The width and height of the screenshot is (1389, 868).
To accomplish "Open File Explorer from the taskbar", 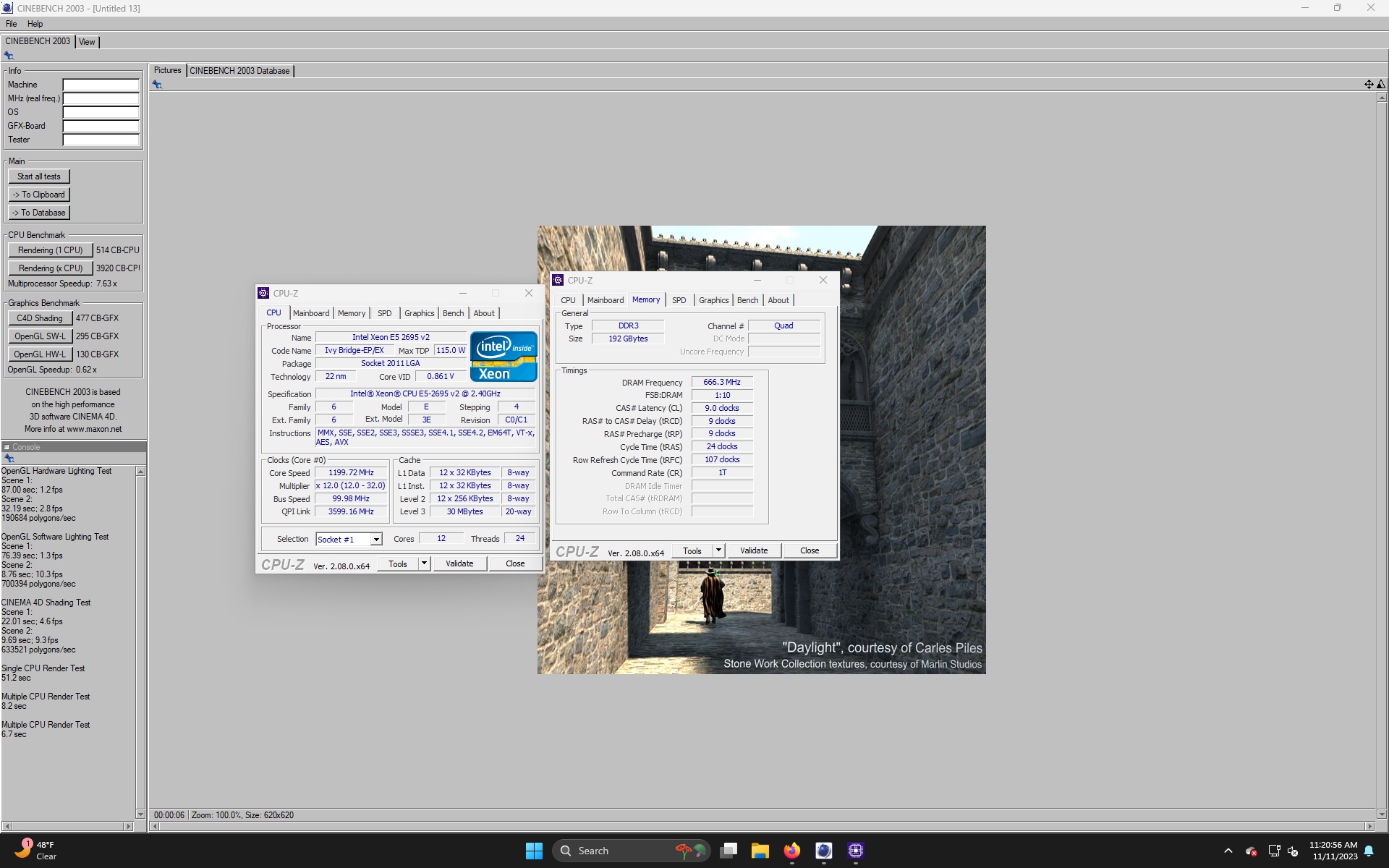I will coord(760,851).
